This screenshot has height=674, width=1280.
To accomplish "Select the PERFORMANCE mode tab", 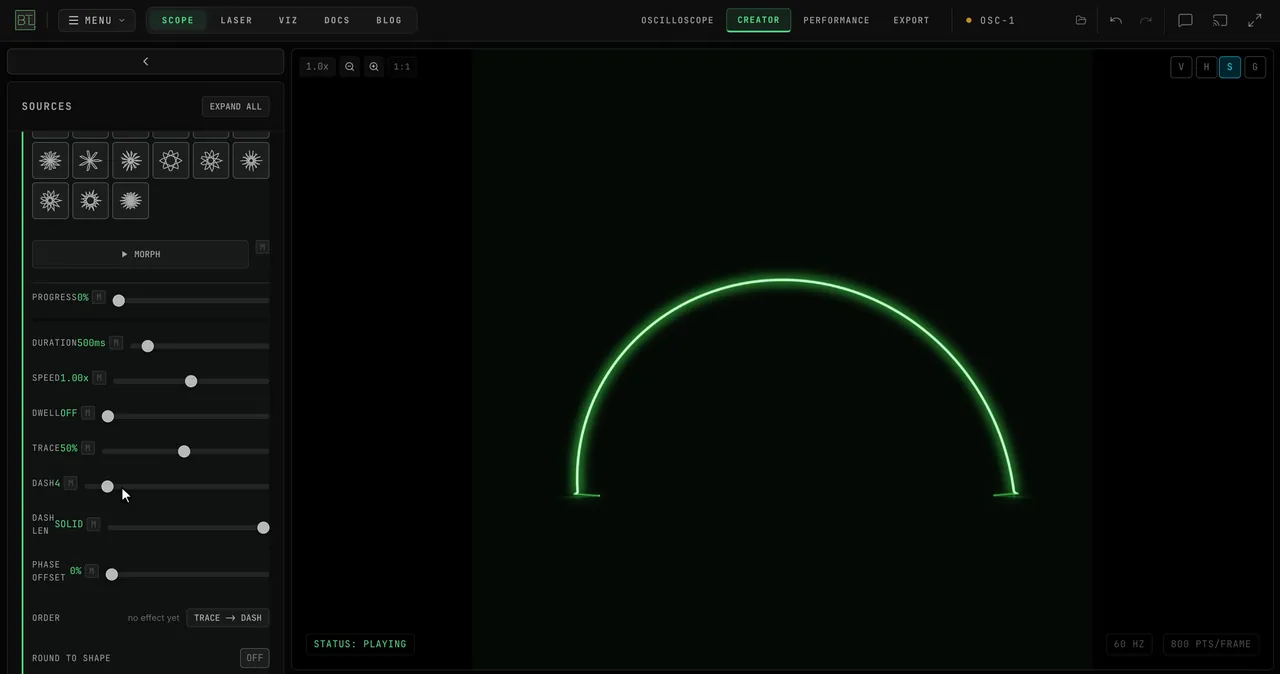I will [x=836, y=20].
